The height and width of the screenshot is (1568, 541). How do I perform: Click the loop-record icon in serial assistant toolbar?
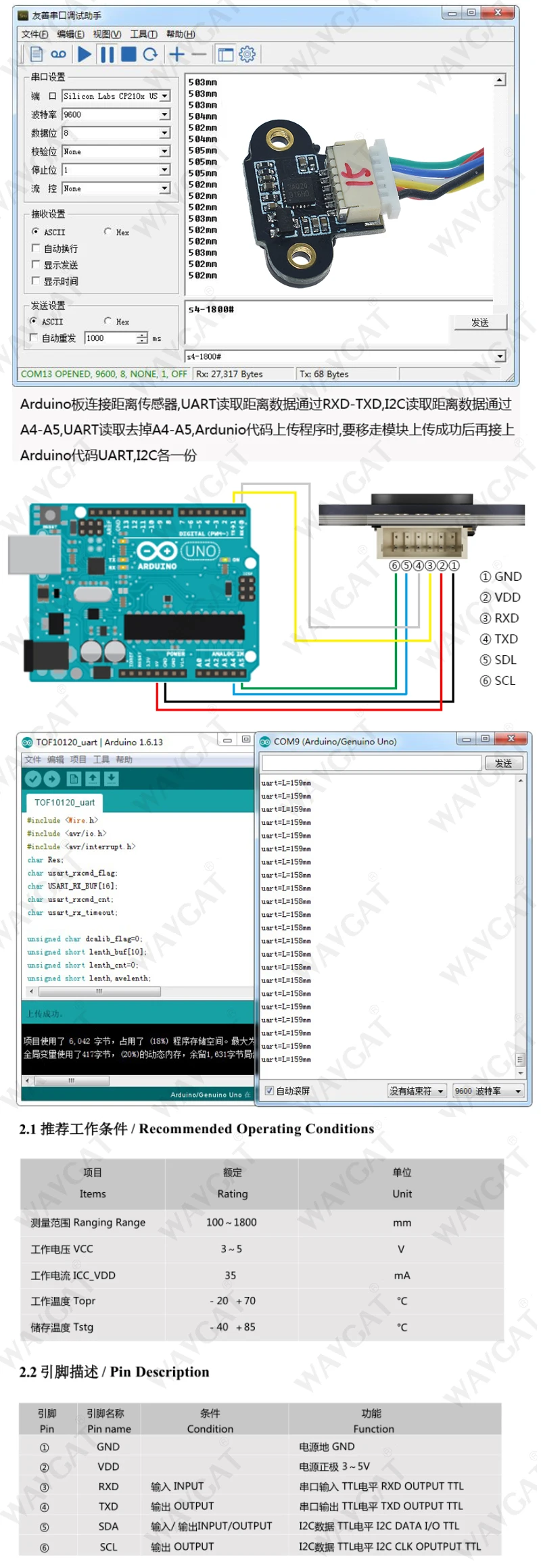tap(59, 54)
